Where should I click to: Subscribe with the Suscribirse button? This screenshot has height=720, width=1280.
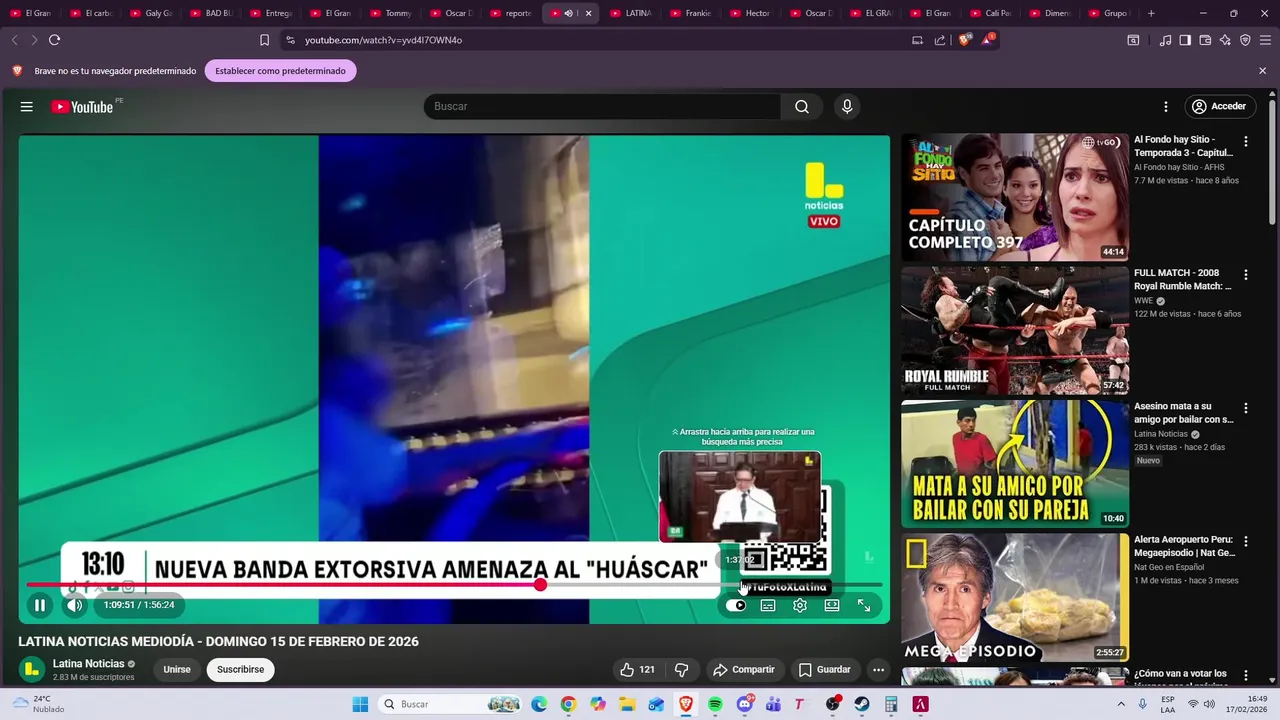tap(241, 670)
